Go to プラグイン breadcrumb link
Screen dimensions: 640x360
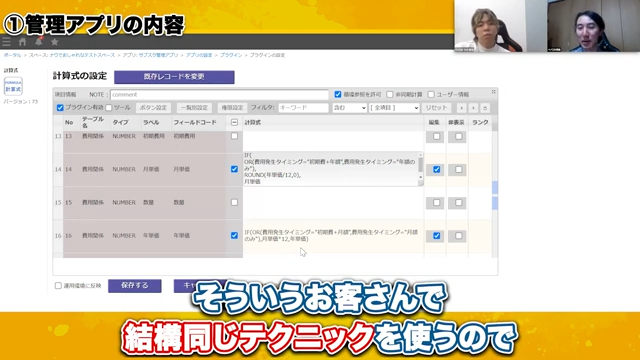[x=231, y=55]
